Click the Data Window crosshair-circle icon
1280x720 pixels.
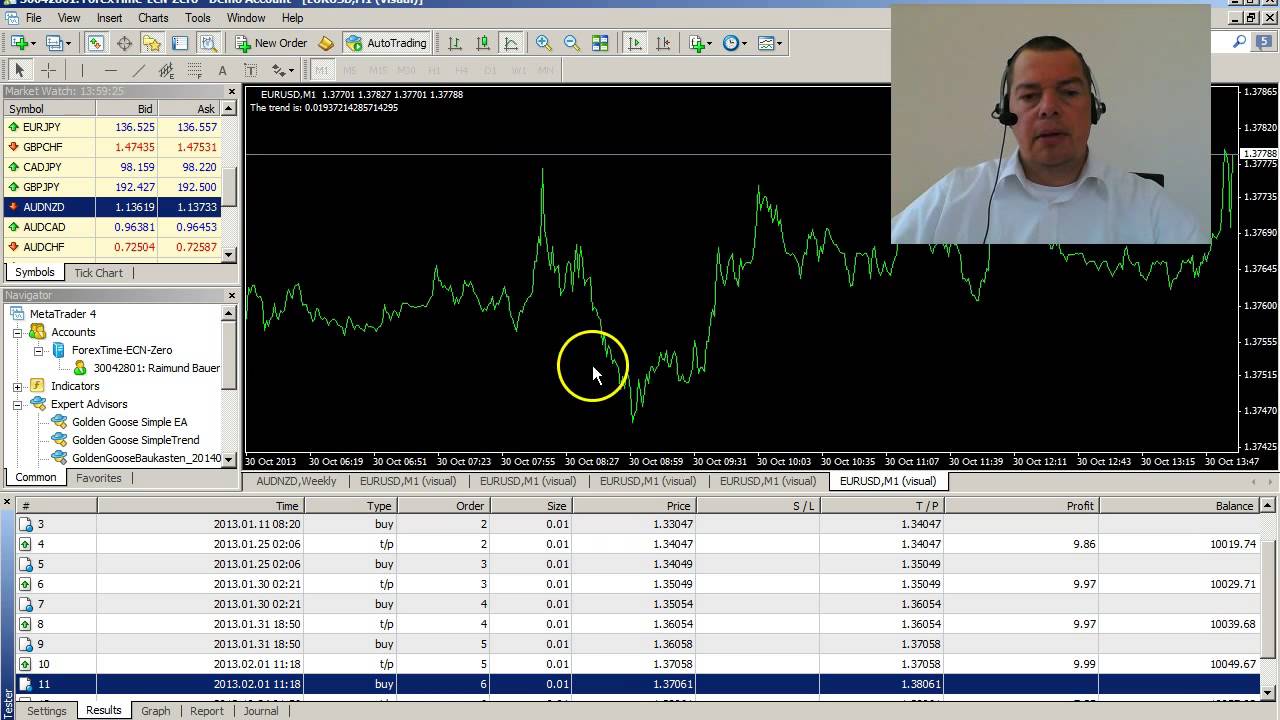click(124, 43)
